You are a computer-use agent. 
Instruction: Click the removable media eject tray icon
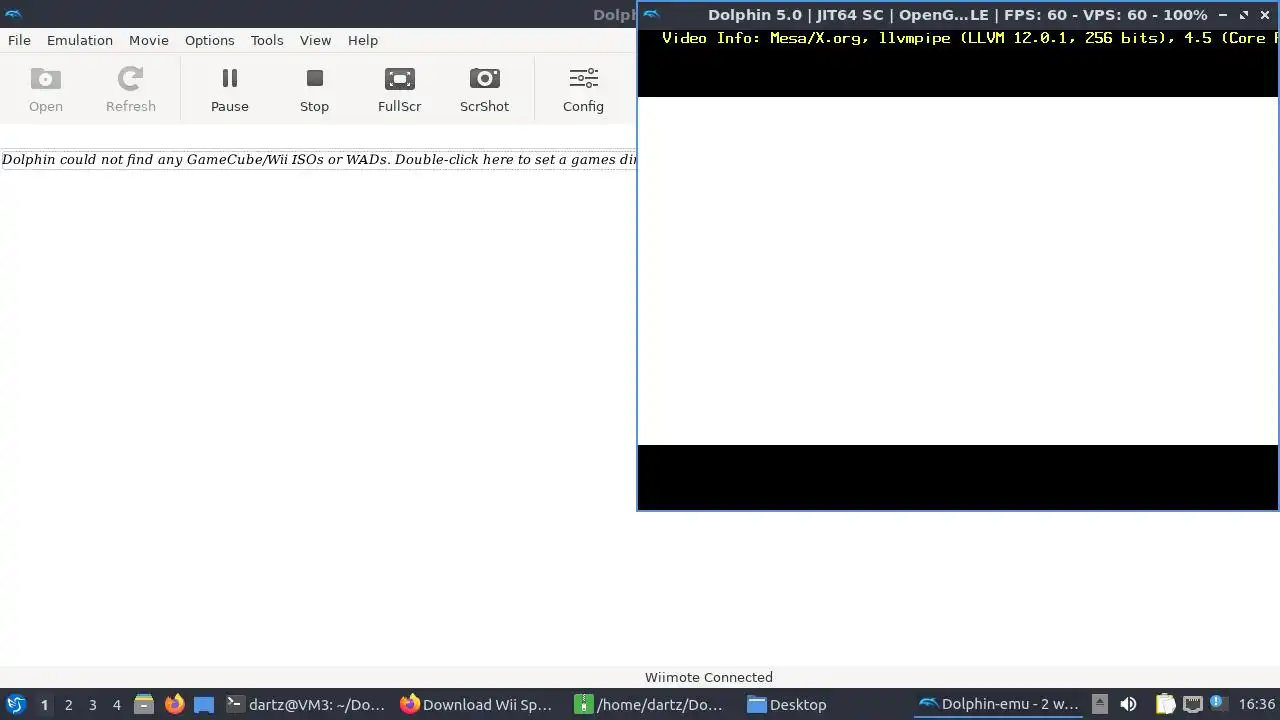click(x=1099, y=703)
